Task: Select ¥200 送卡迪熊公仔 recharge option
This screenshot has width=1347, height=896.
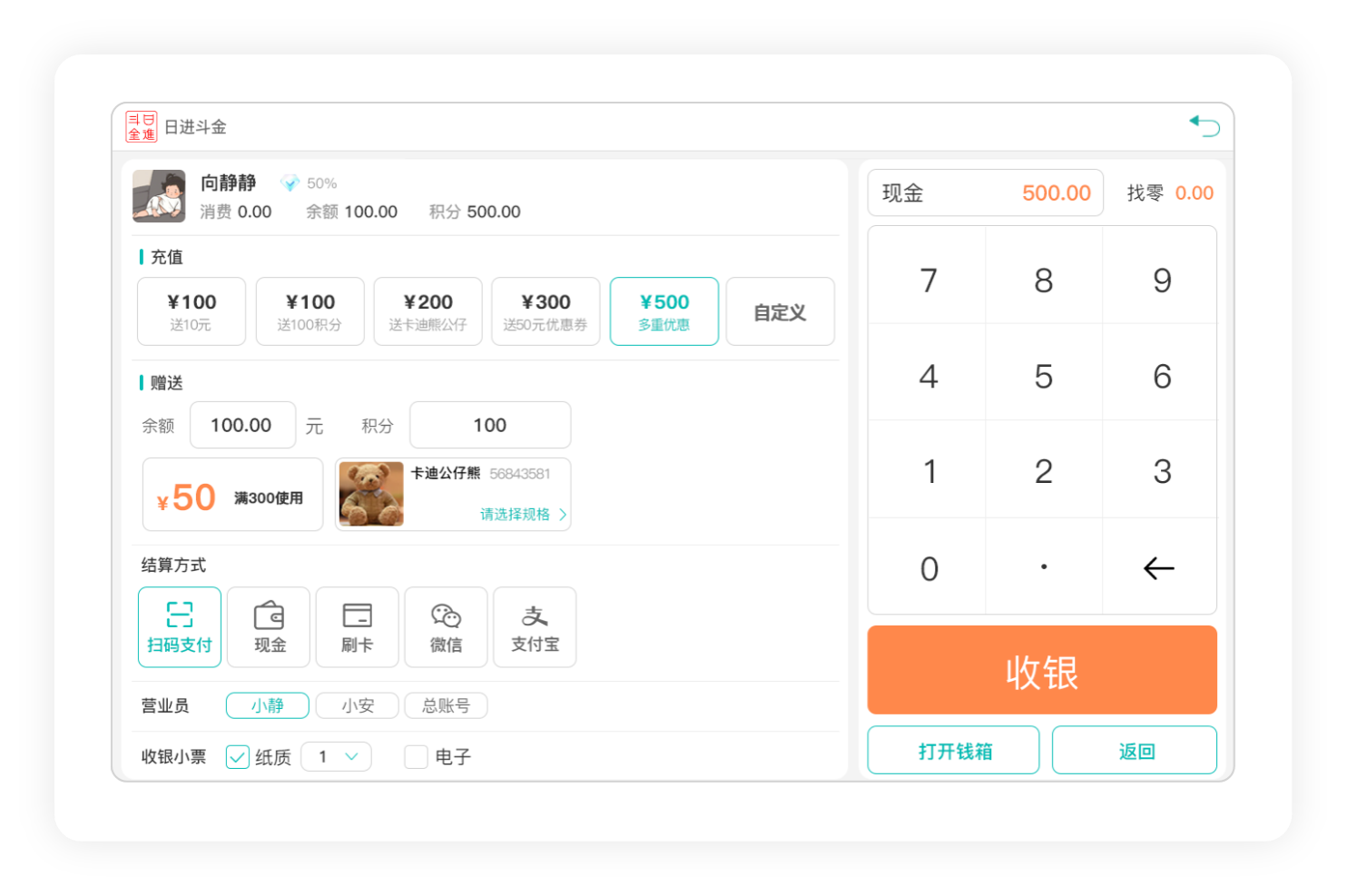Action: coord(428,311)
